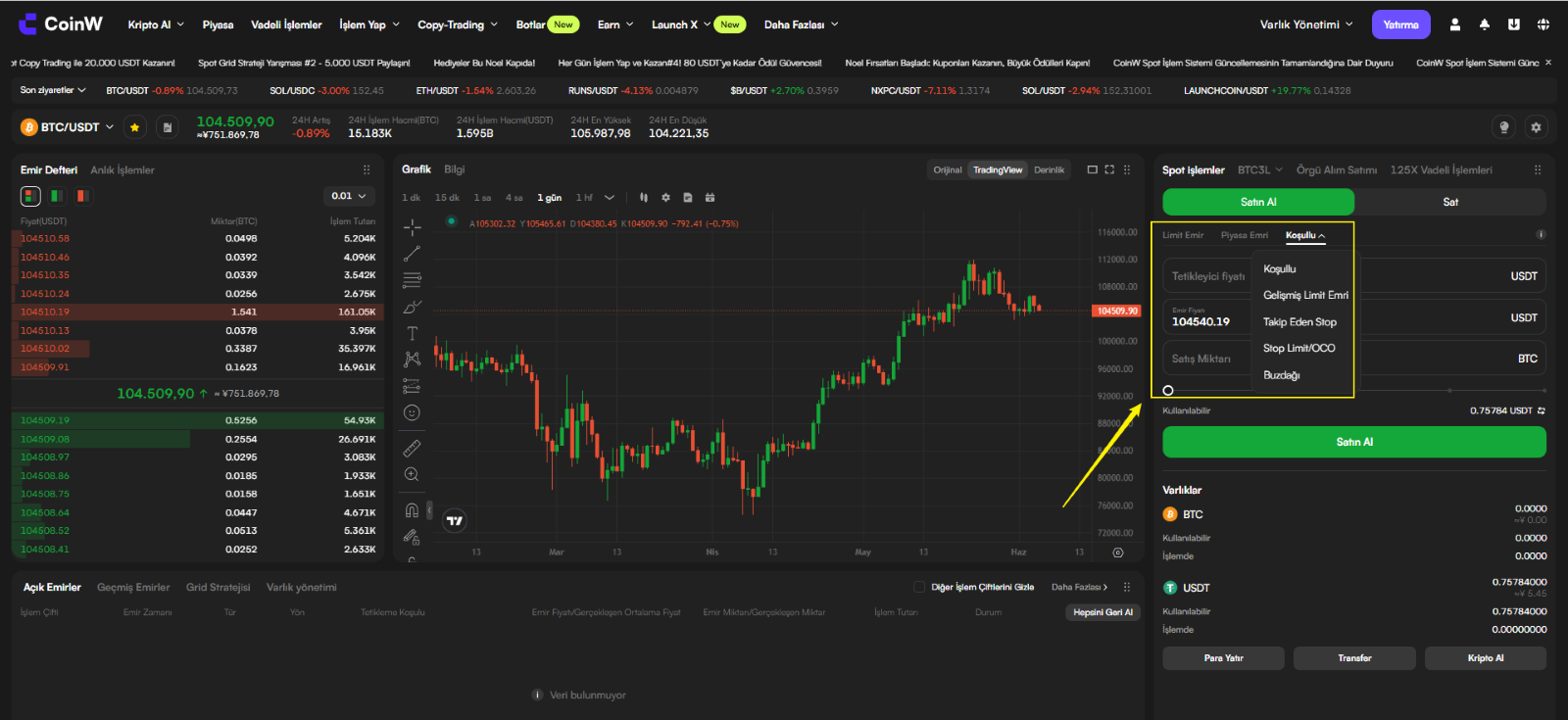1568x720 pixels.
Task: Switch chart to Derinlik view
Action: [x=1049, y=170]
